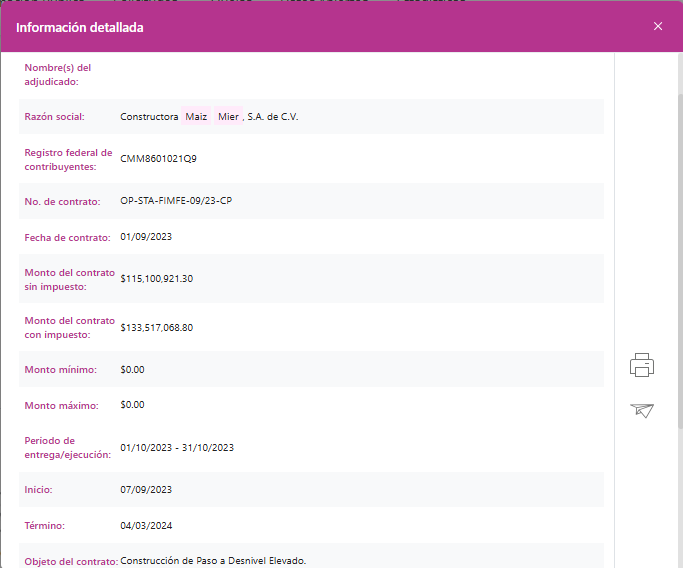Click the Inicio date 07/09/2023

146,490
